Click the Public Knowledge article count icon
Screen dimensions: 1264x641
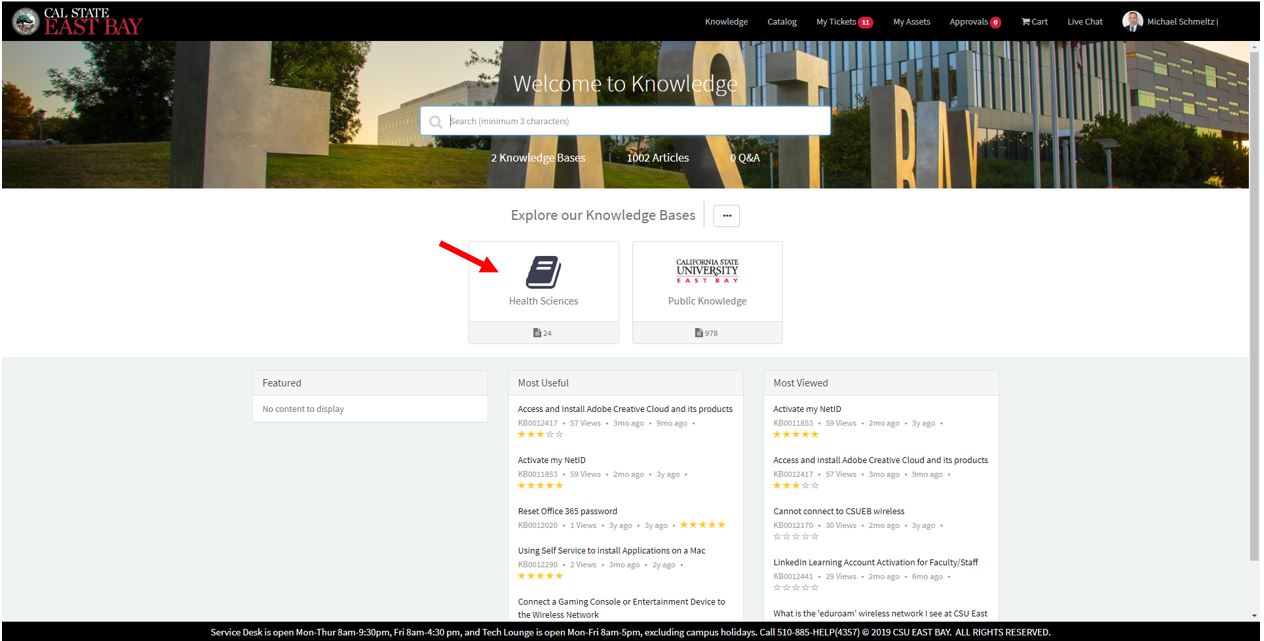point(699,333)
